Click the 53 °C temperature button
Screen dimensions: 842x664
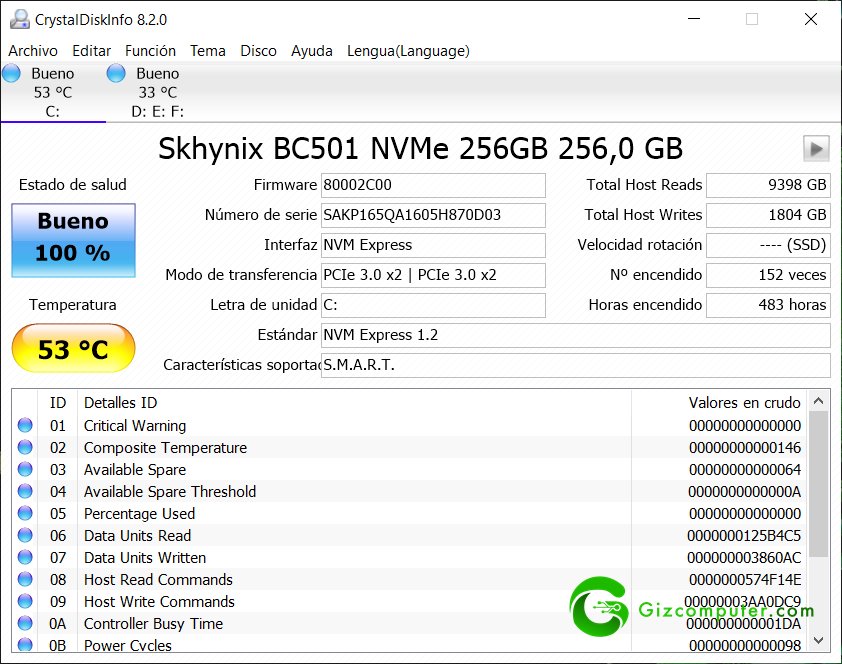pos(73,348)
